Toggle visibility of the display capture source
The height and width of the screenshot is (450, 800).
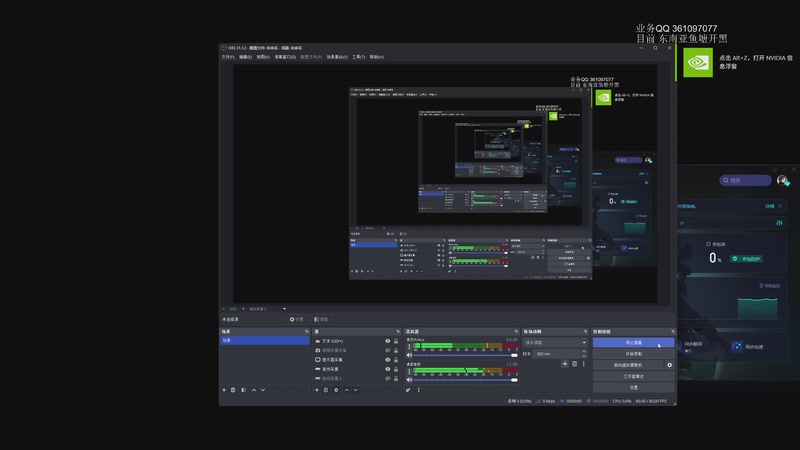coord(388,360)
